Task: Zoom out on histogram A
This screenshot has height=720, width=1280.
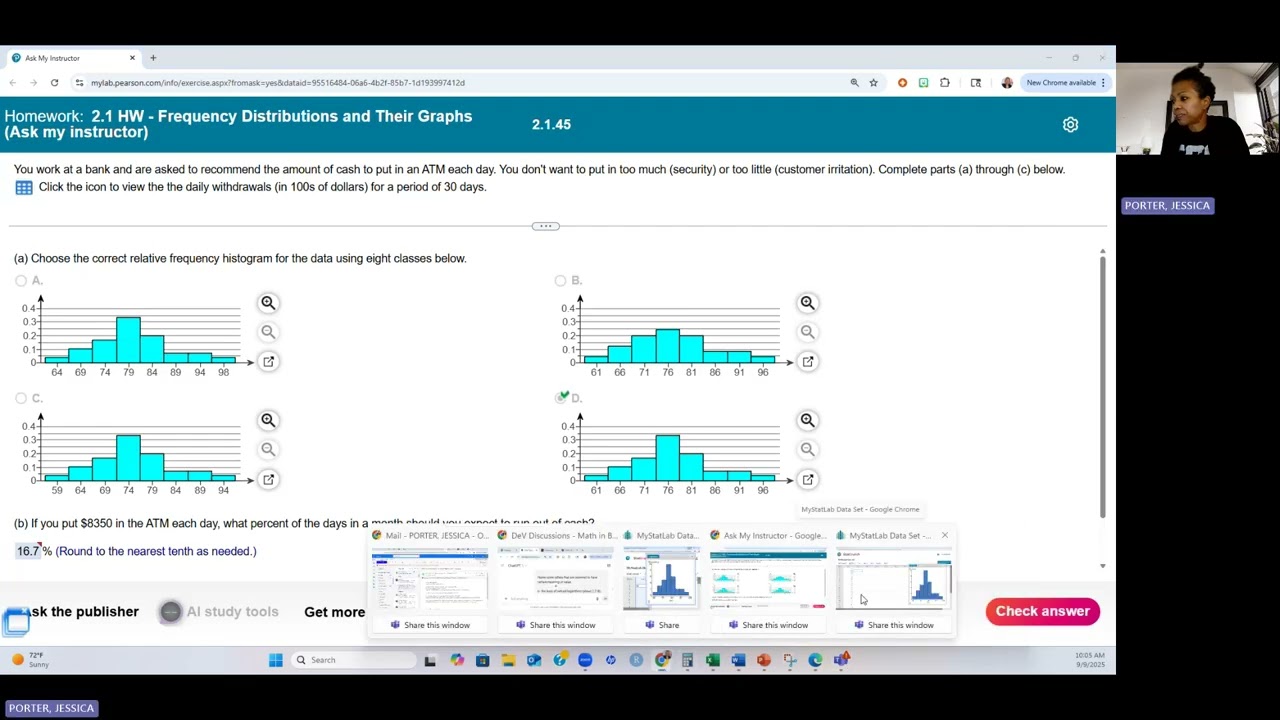Action: 268,332
